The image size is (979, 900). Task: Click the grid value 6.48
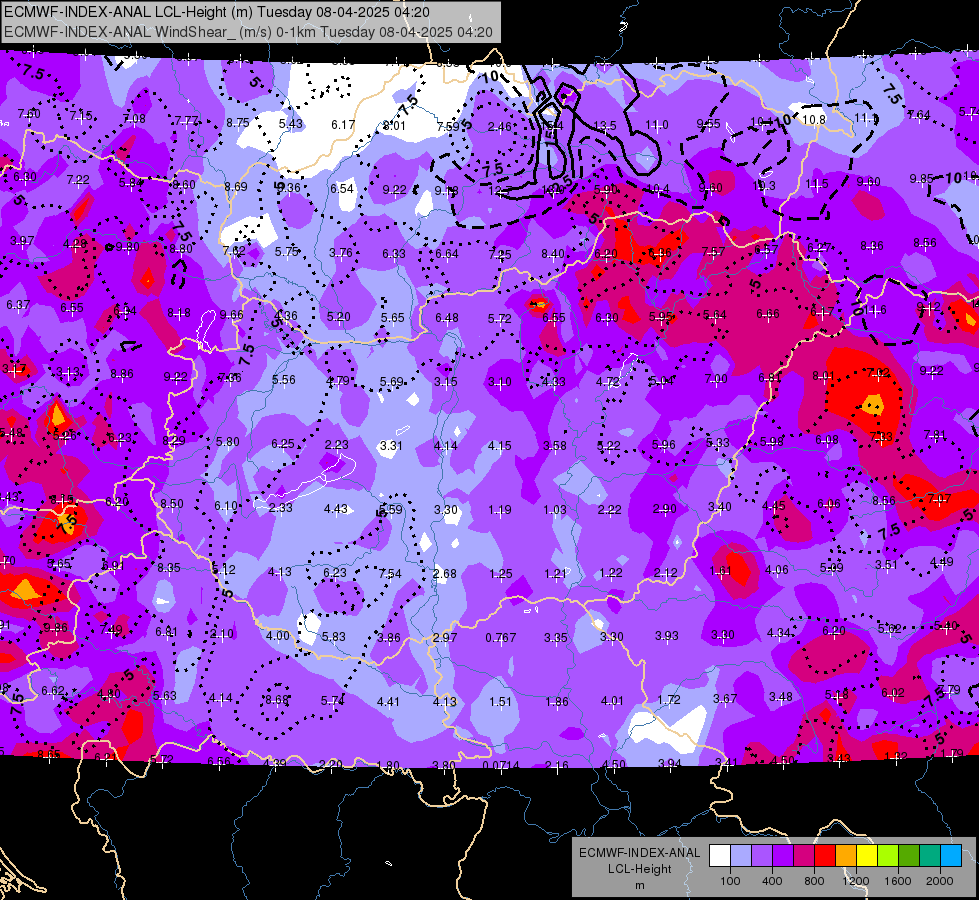point(446,318)
